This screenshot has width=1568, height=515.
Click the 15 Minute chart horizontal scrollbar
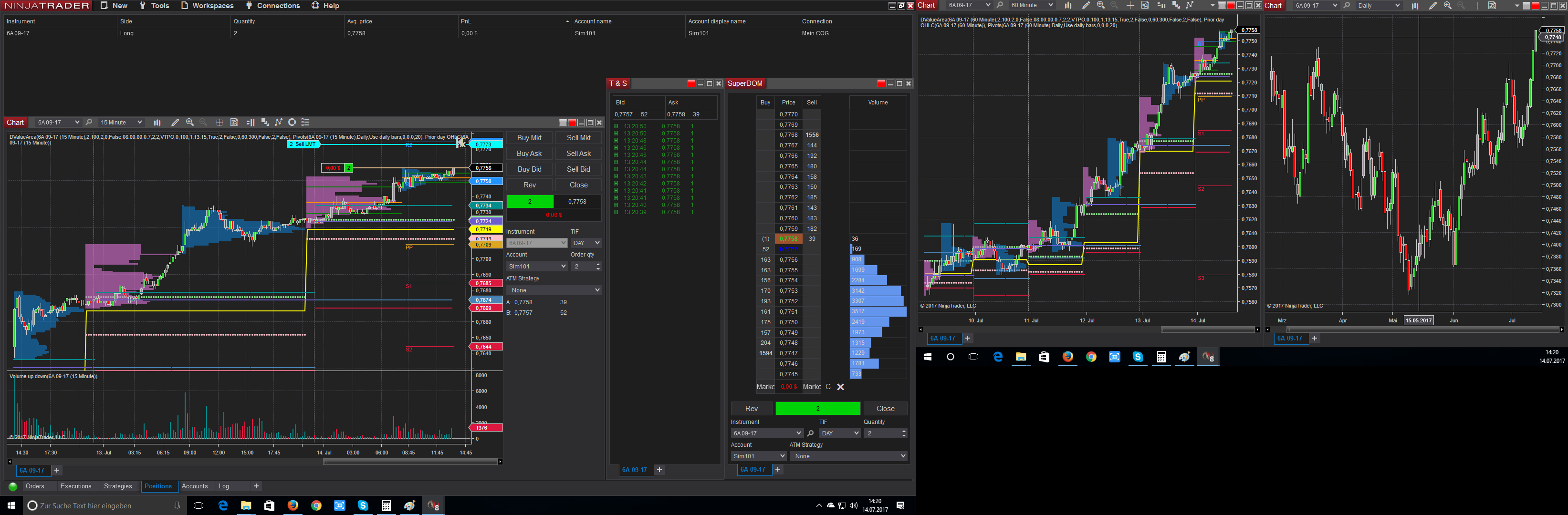pyautogui.click(x=409, y=462)
